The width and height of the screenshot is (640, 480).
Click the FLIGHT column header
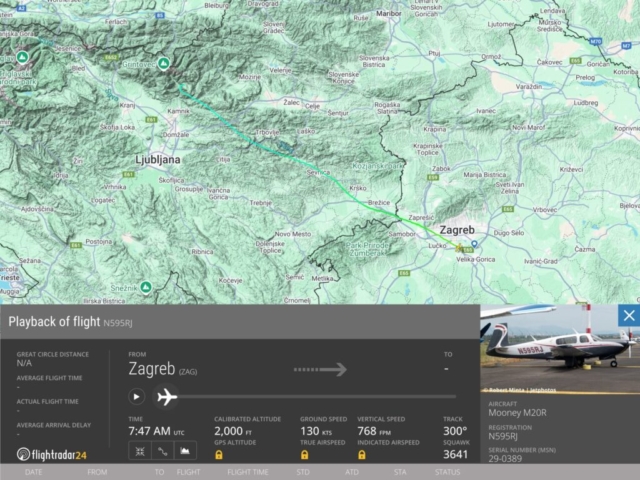point(188,472)
